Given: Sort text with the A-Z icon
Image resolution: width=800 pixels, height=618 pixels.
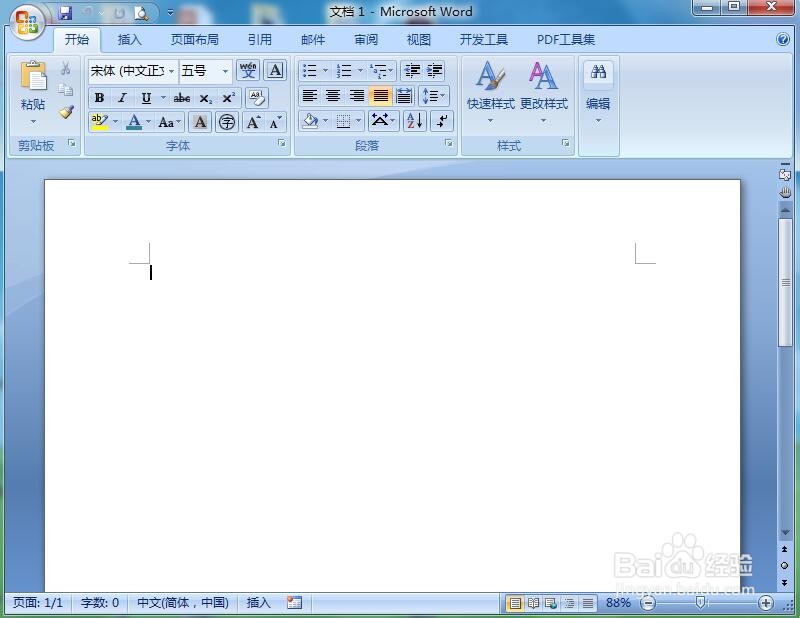Looking at the screenshot, I should click(415, 121).
